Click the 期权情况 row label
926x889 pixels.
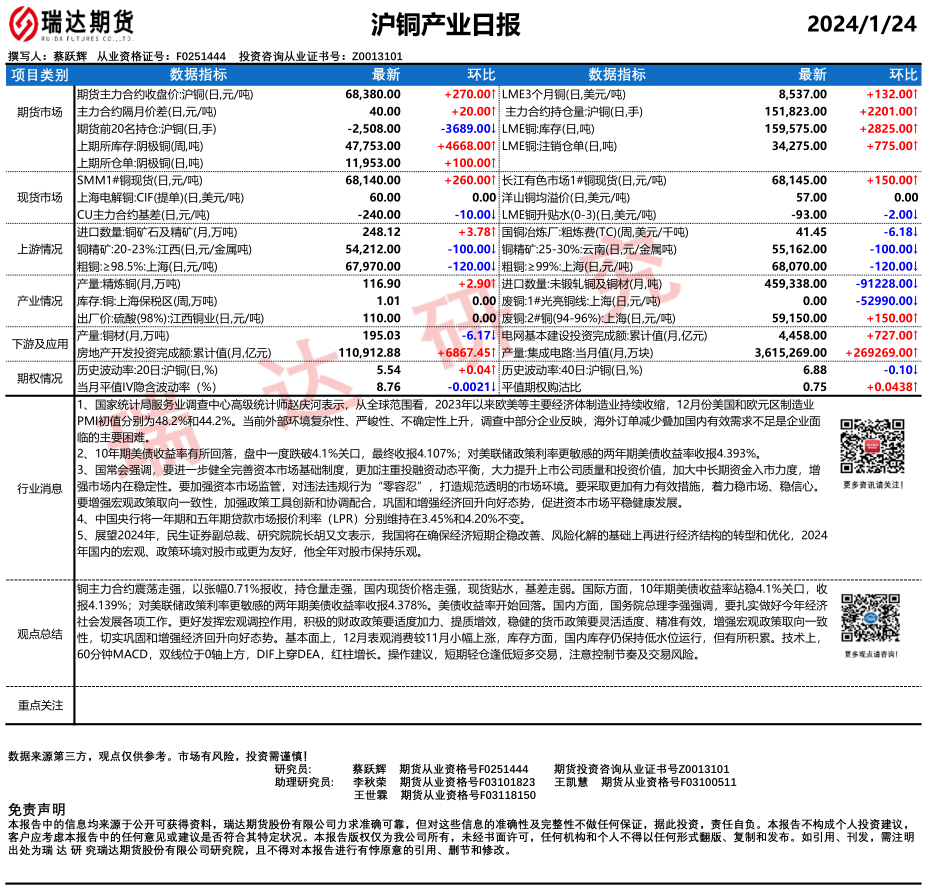coord(40,378)
